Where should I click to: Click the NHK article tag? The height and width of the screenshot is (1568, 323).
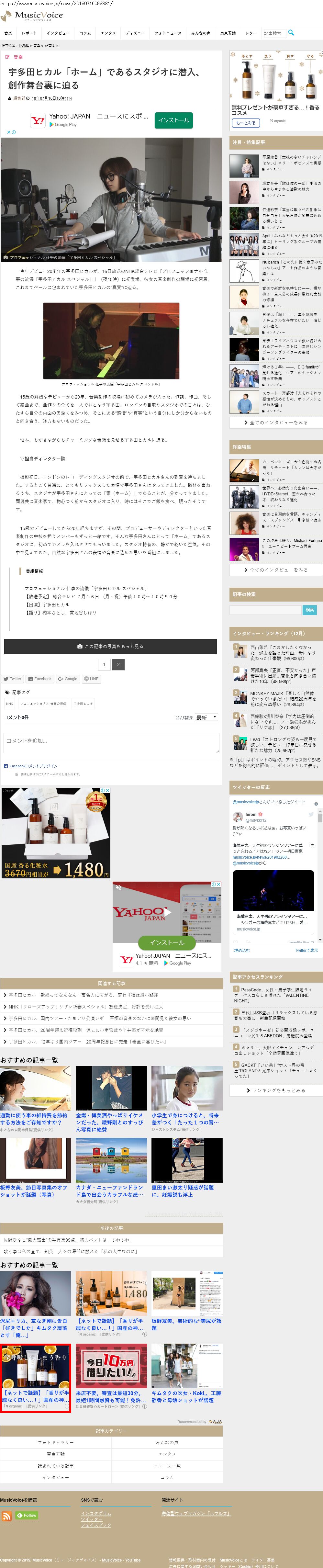(x=10, y=703)
